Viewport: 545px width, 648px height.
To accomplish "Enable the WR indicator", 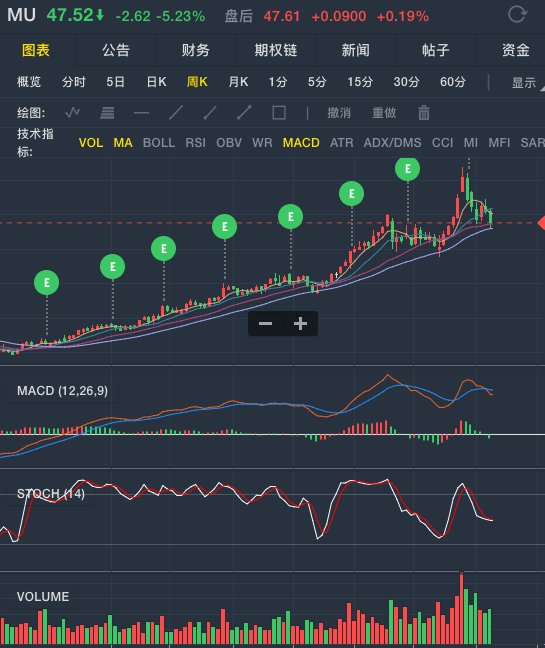I will coord(262,143).
